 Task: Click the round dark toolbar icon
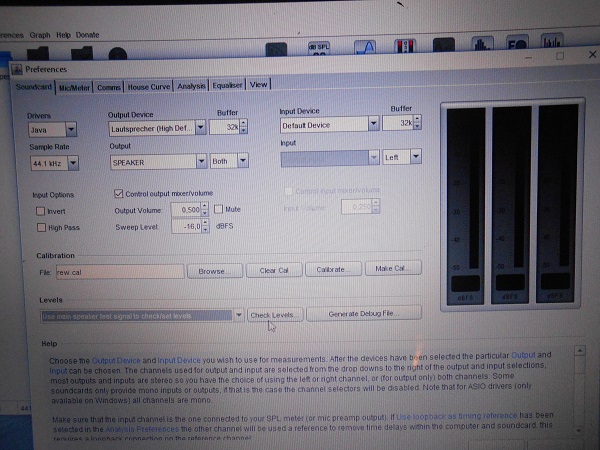click(x=117, y=54)
